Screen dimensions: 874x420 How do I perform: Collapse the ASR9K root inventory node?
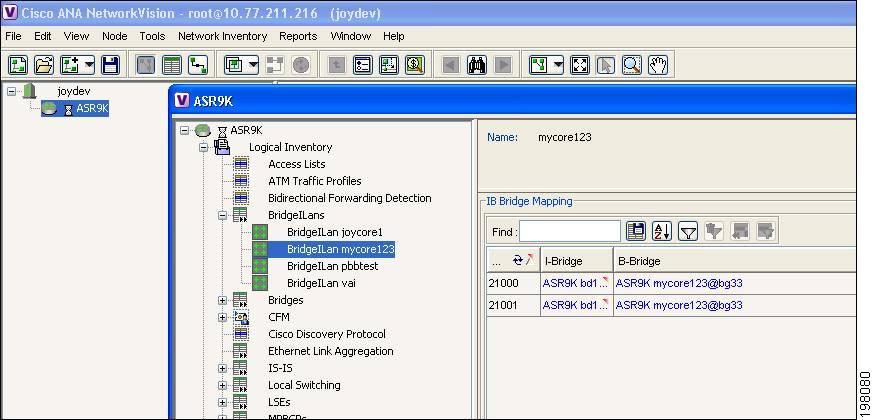(185, 130)
